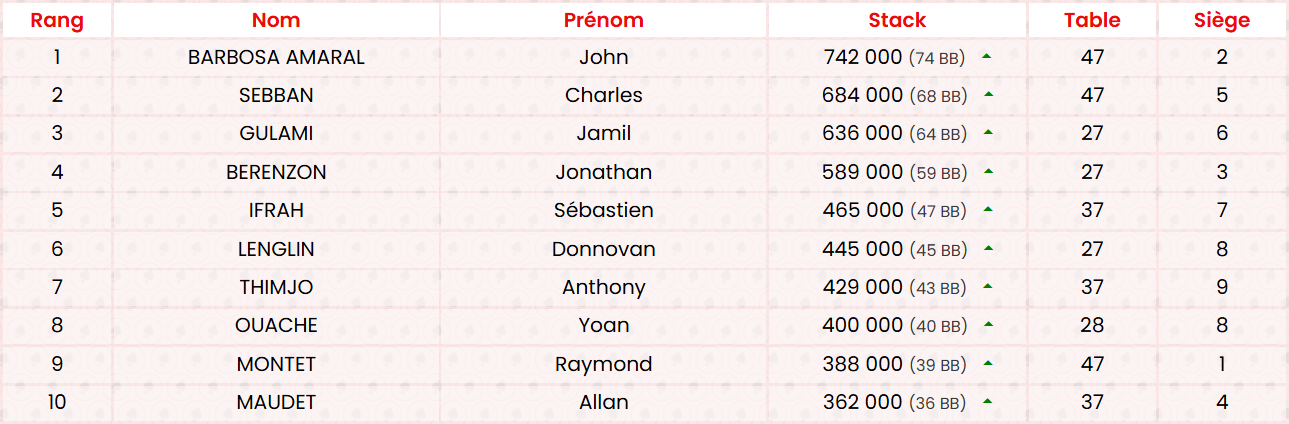Image resolution: width=1289 pixels, height=424 pixels.
Task: Click the Siège column header
Action: [x=1222, y=20]
